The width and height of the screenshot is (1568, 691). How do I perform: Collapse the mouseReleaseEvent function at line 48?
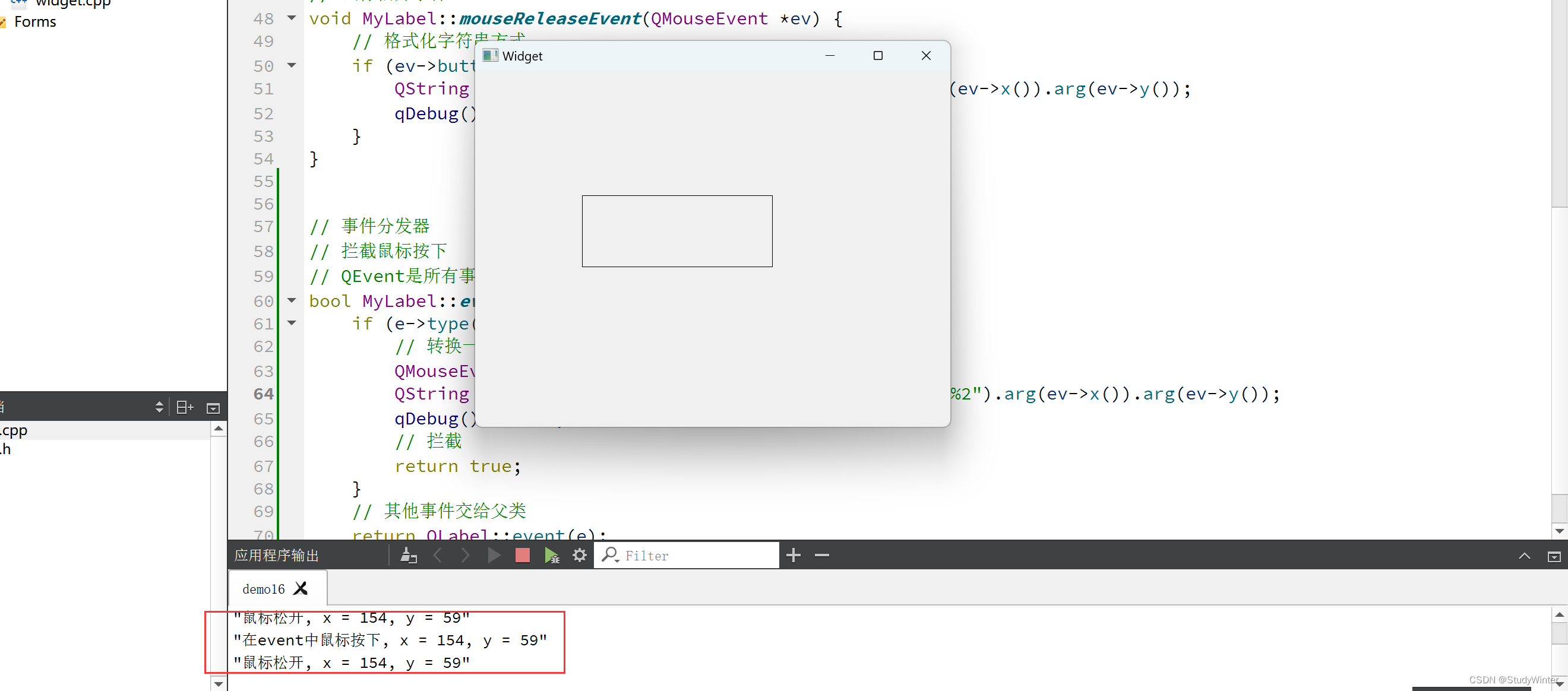pos(292,18)
